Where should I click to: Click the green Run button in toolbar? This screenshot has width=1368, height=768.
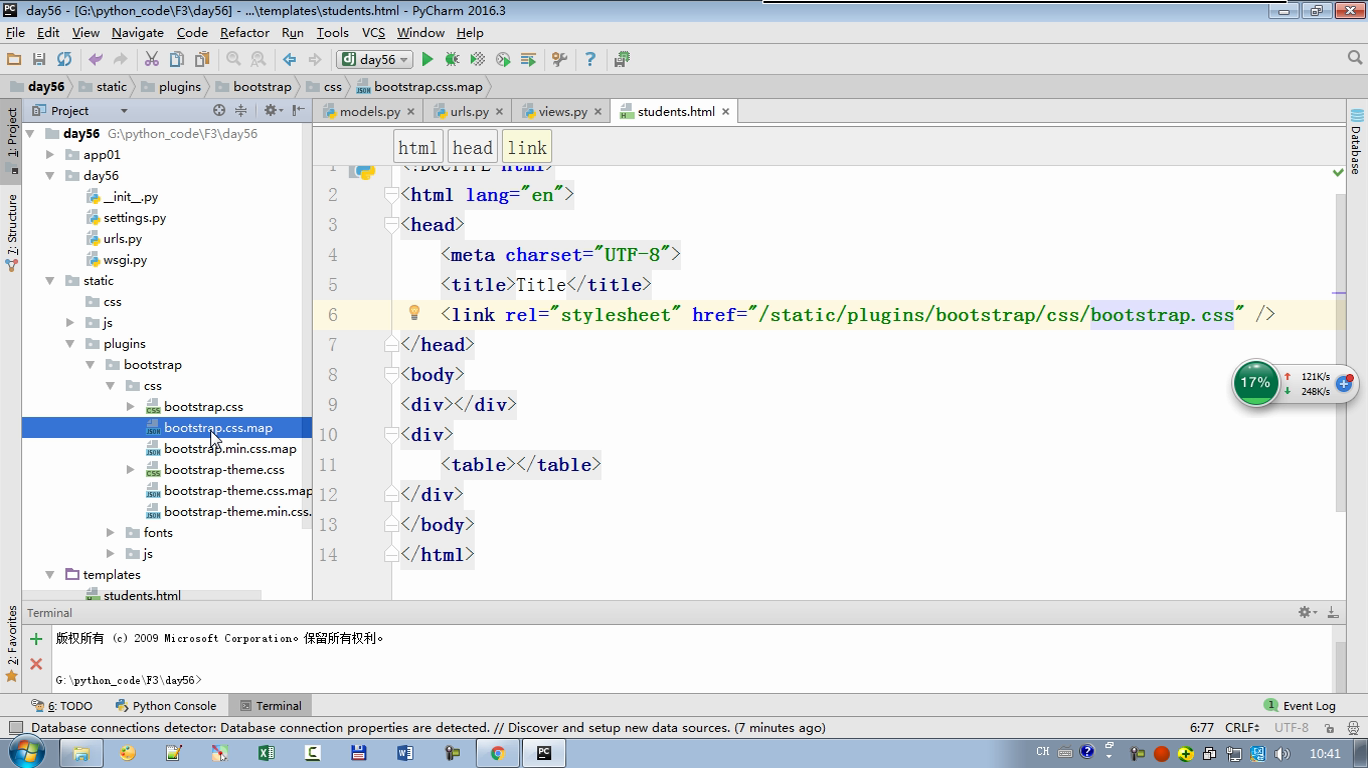[x=427, y=60]
